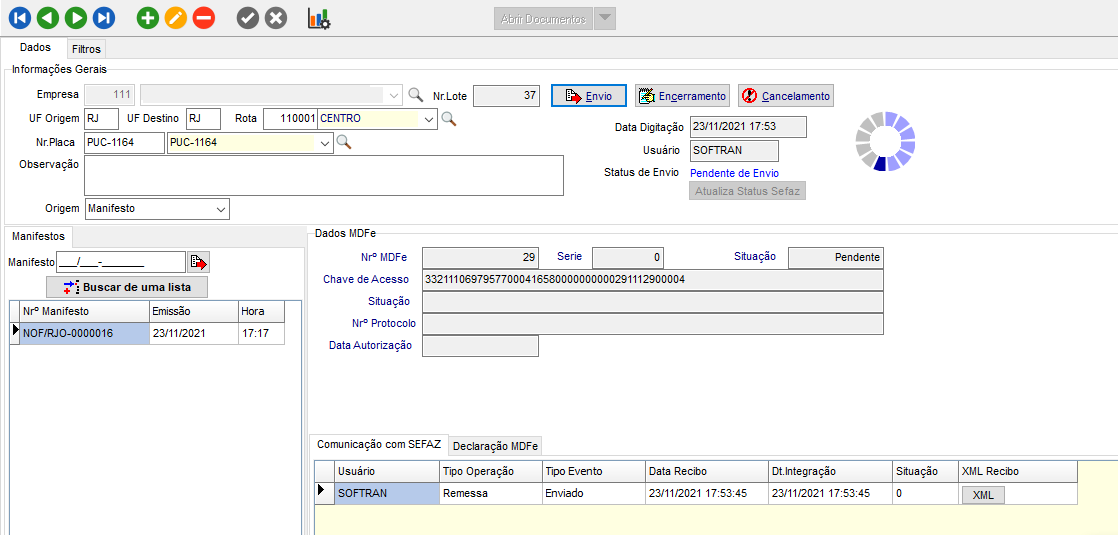1118x535 pixels.
Task: Go to previous record arrow
Action: pyautogui.click(x=48, y=17)
